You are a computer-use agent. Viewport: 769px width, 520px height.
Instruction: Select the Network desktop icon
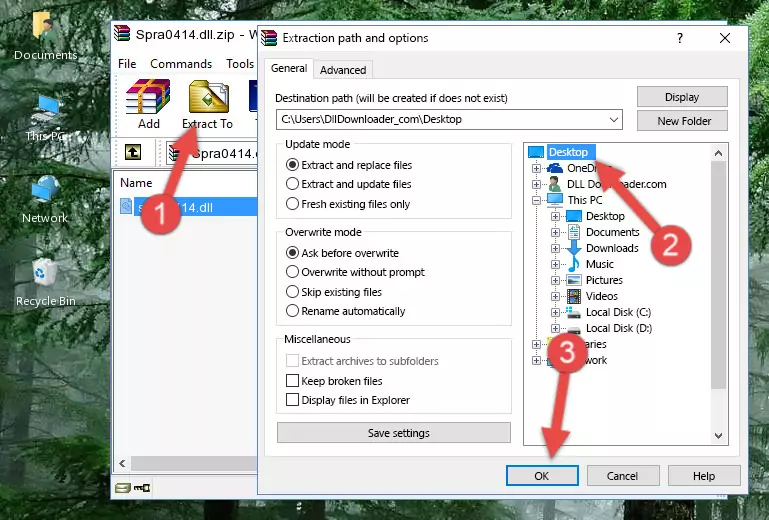click(45, 200)
